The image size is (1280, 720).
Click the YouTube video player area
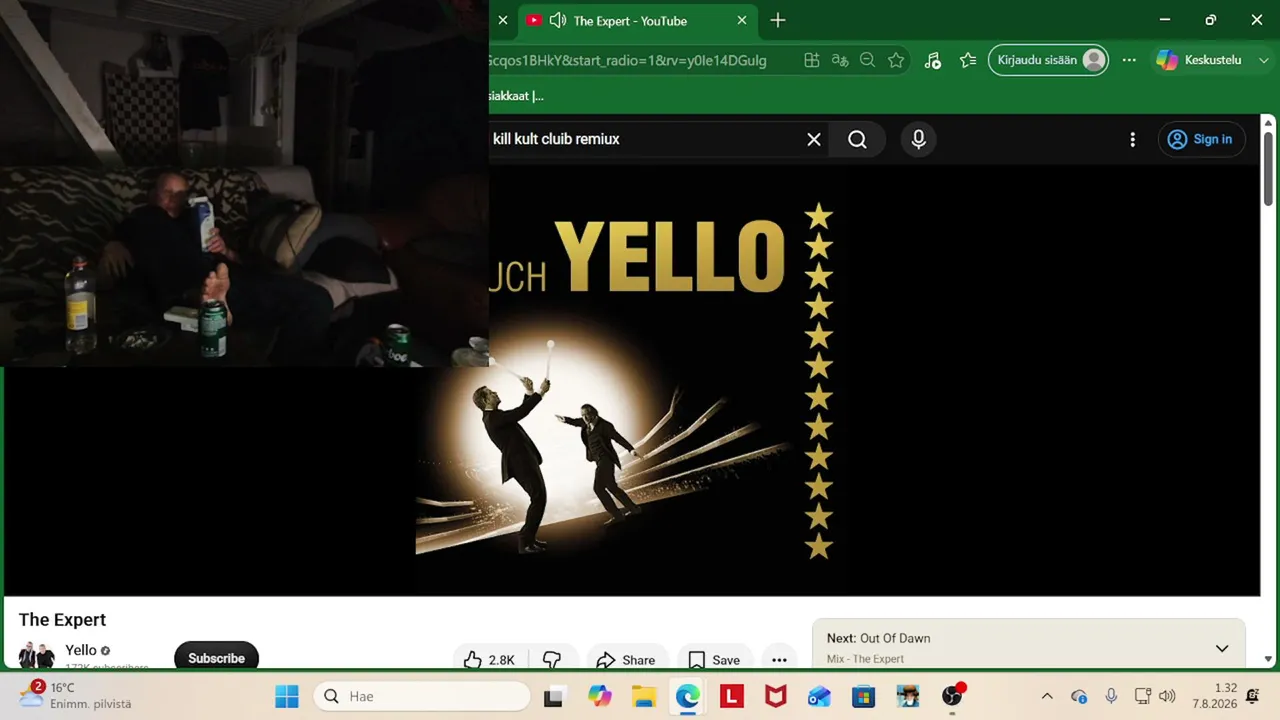(632, 380)
